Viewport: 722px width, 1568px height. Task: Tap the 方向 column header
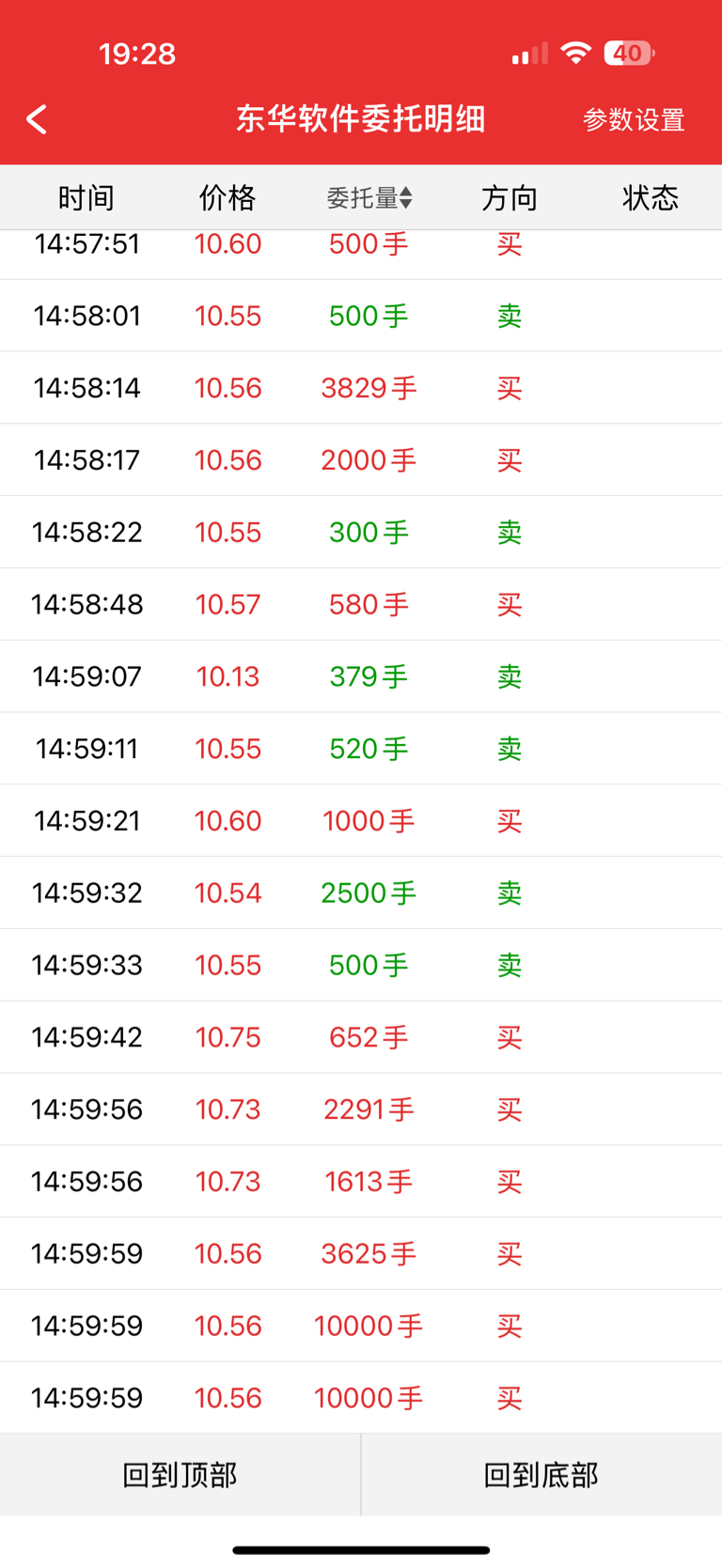[510, 197]
